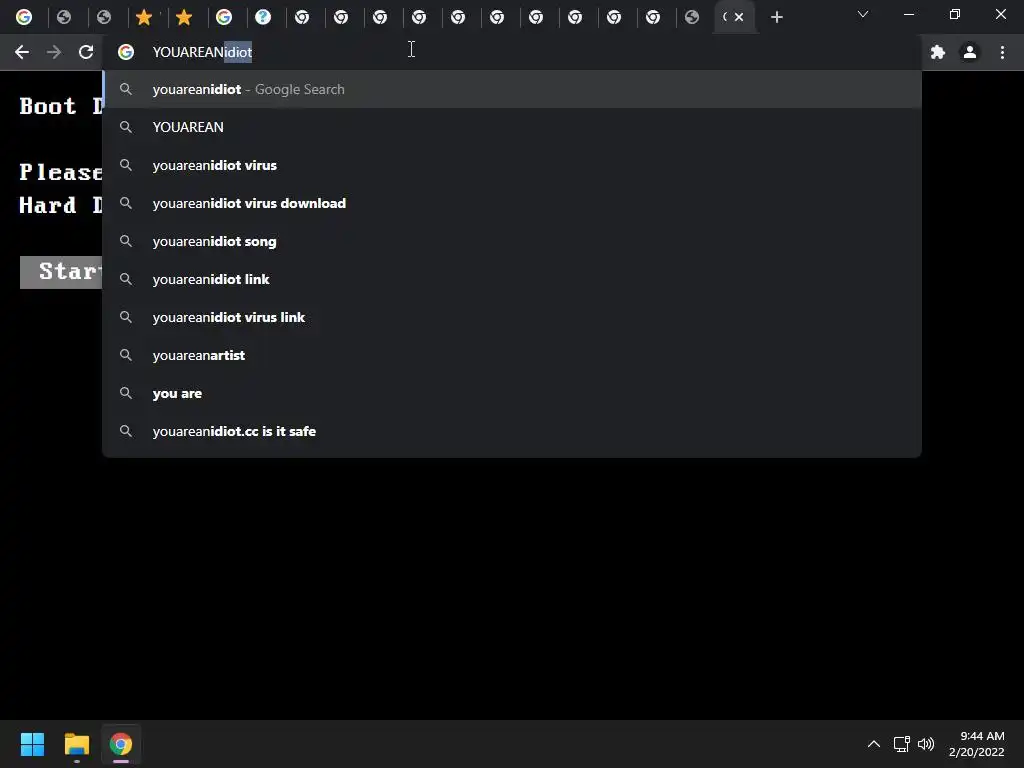Select the "you are" suggestion

pyautogui.click(x=512, y=393)
